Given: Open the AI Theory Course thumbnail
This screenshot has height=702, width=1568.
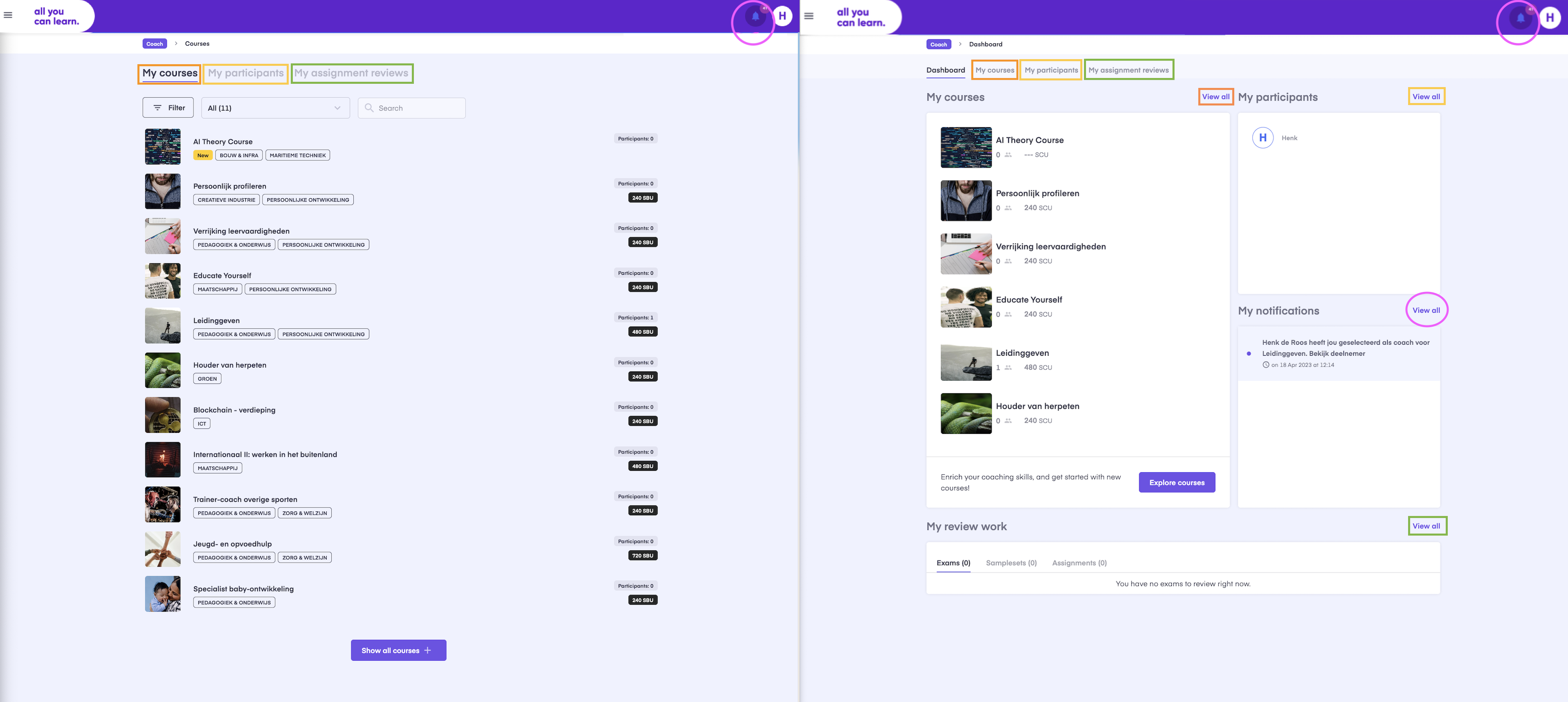Looking at the screenshot, I should tap(162, 147).
